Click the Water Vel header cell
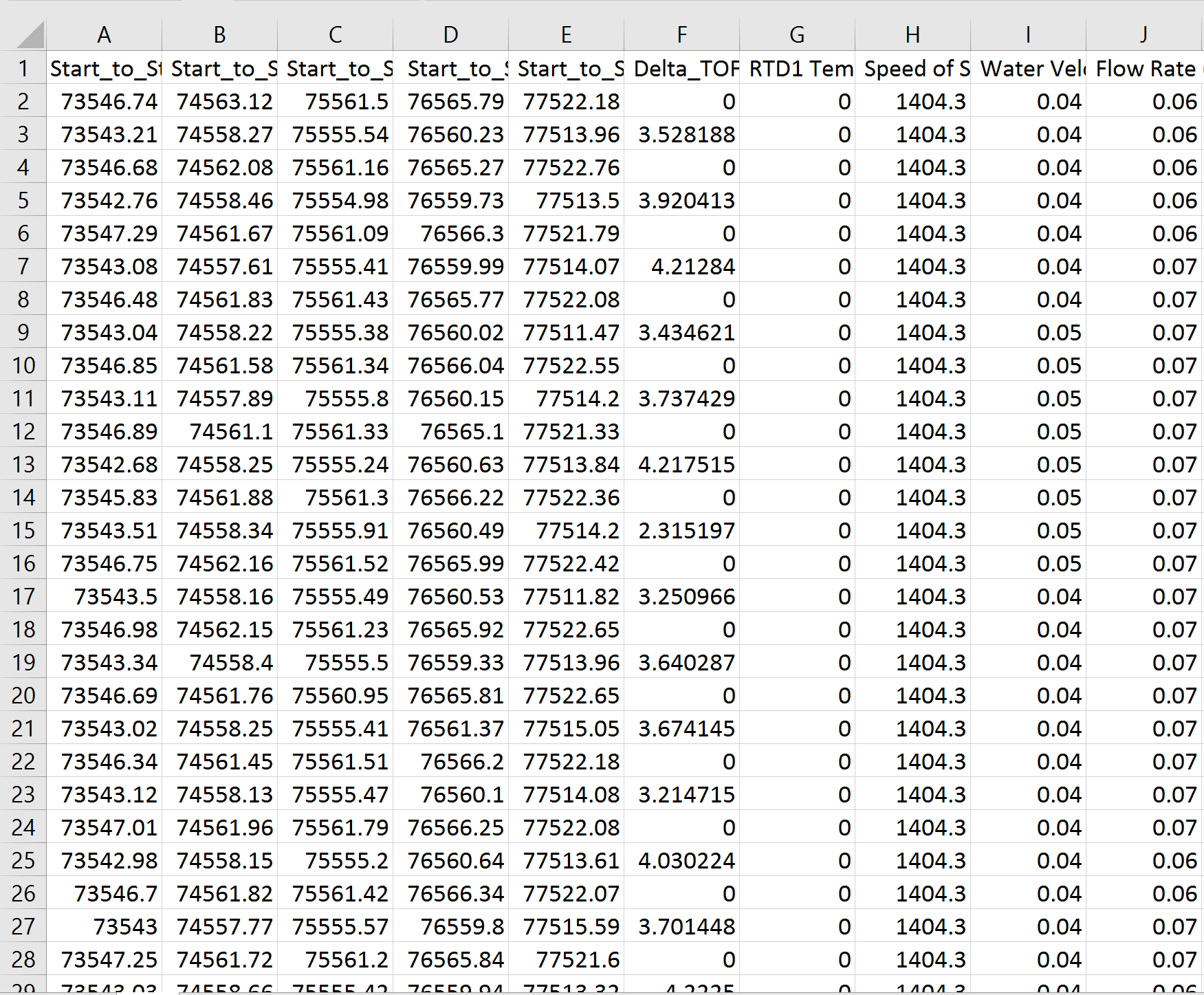Image resolution: width=1204 pixels, height=995 pixels. tap(1028, 68)
